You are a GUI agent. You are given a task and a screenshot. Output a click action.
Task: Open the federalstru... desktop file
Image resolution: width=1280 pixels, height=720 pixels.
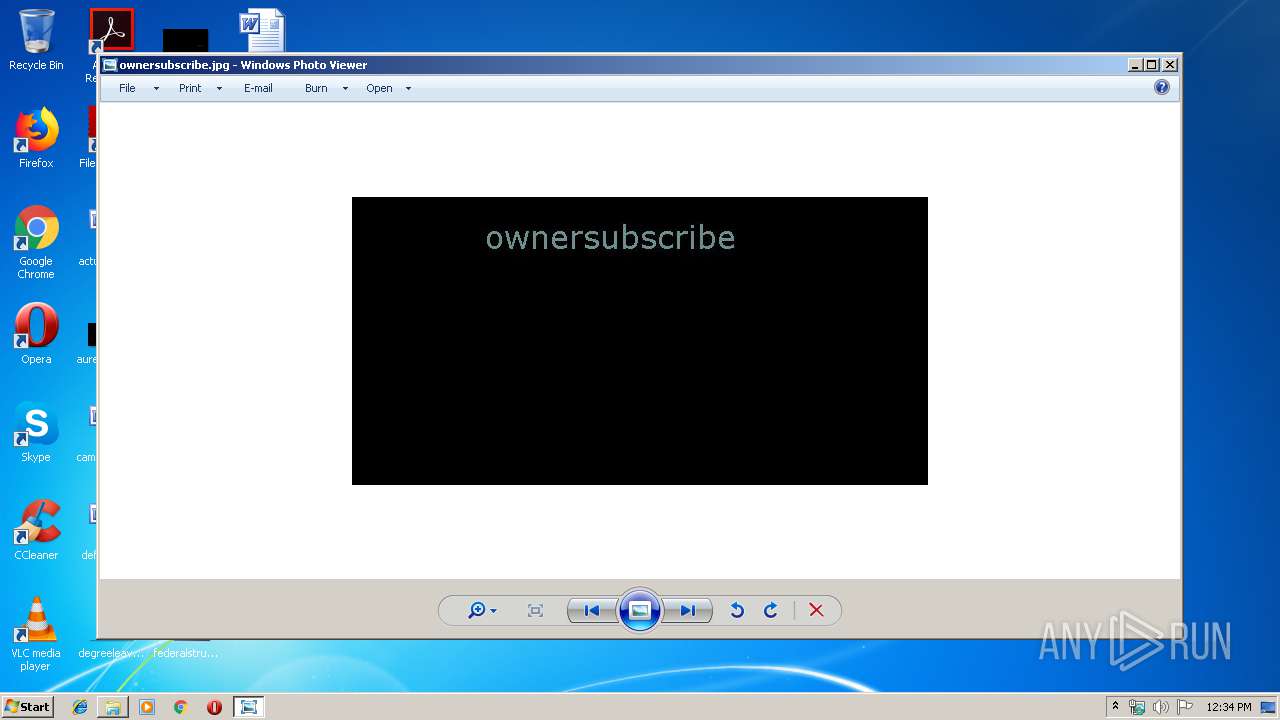pos(186,653)
